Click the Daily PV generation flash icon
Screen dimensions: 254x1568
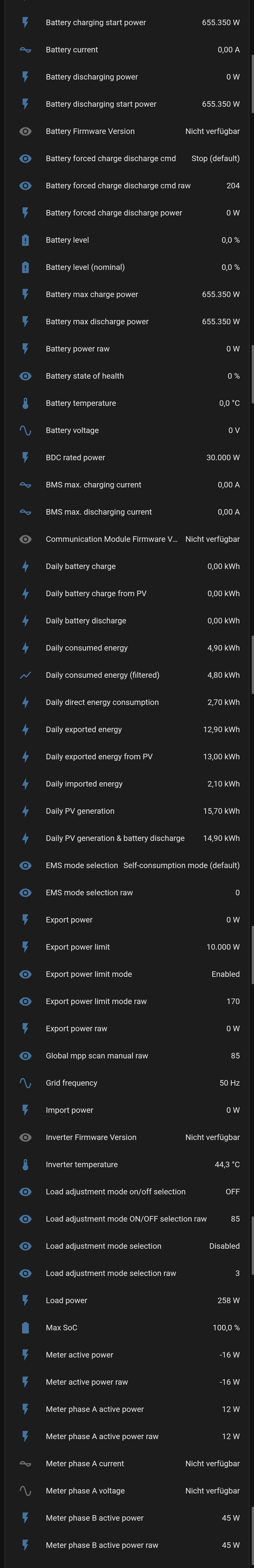[25, 811]
